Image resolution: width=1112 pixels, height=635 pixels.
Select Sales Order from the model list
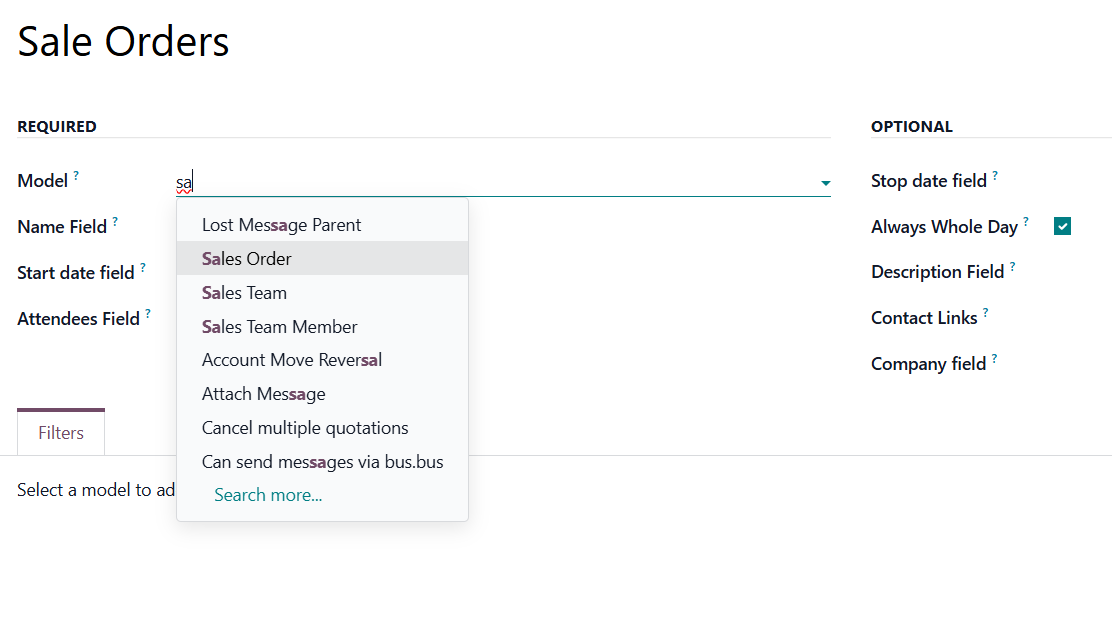(x=247, y=259)
